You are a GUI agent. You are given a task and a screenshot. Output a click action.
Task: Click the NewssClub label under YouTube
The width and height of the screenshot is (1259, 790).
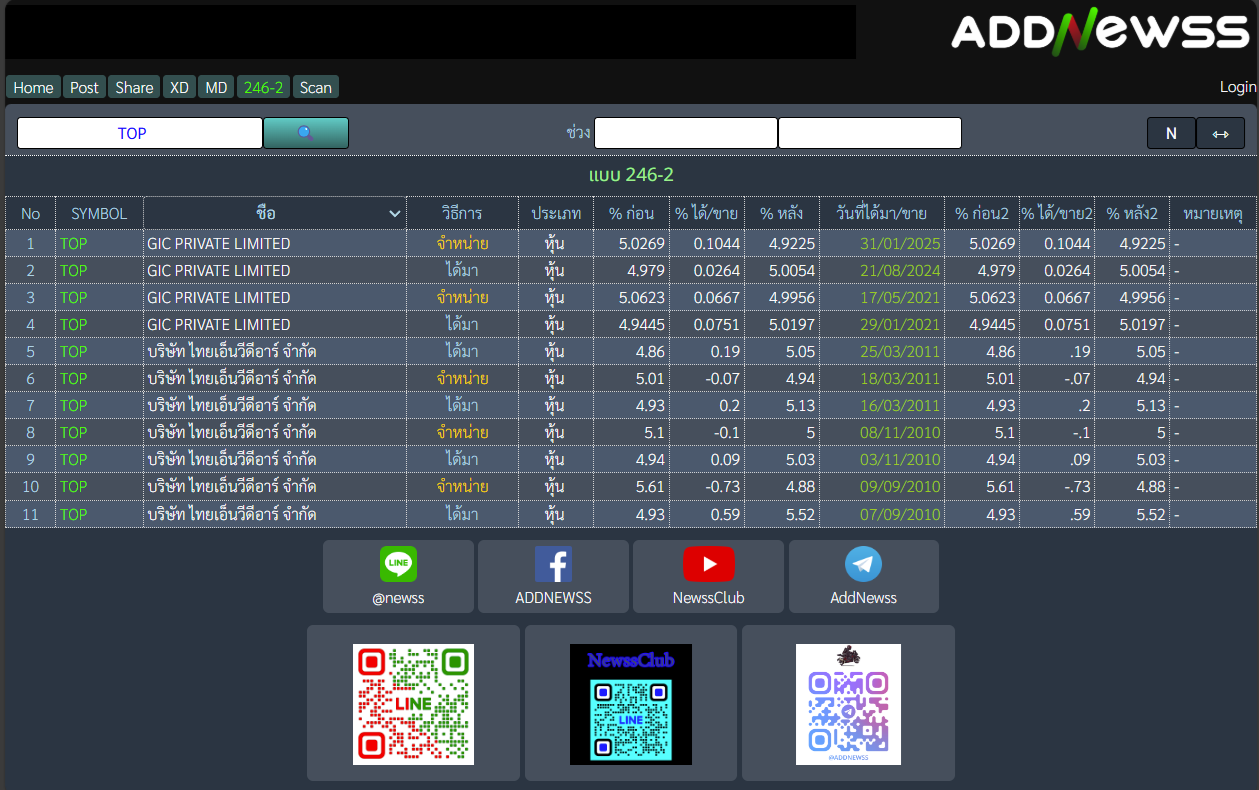pyautogui.click(x=709, y=598)
